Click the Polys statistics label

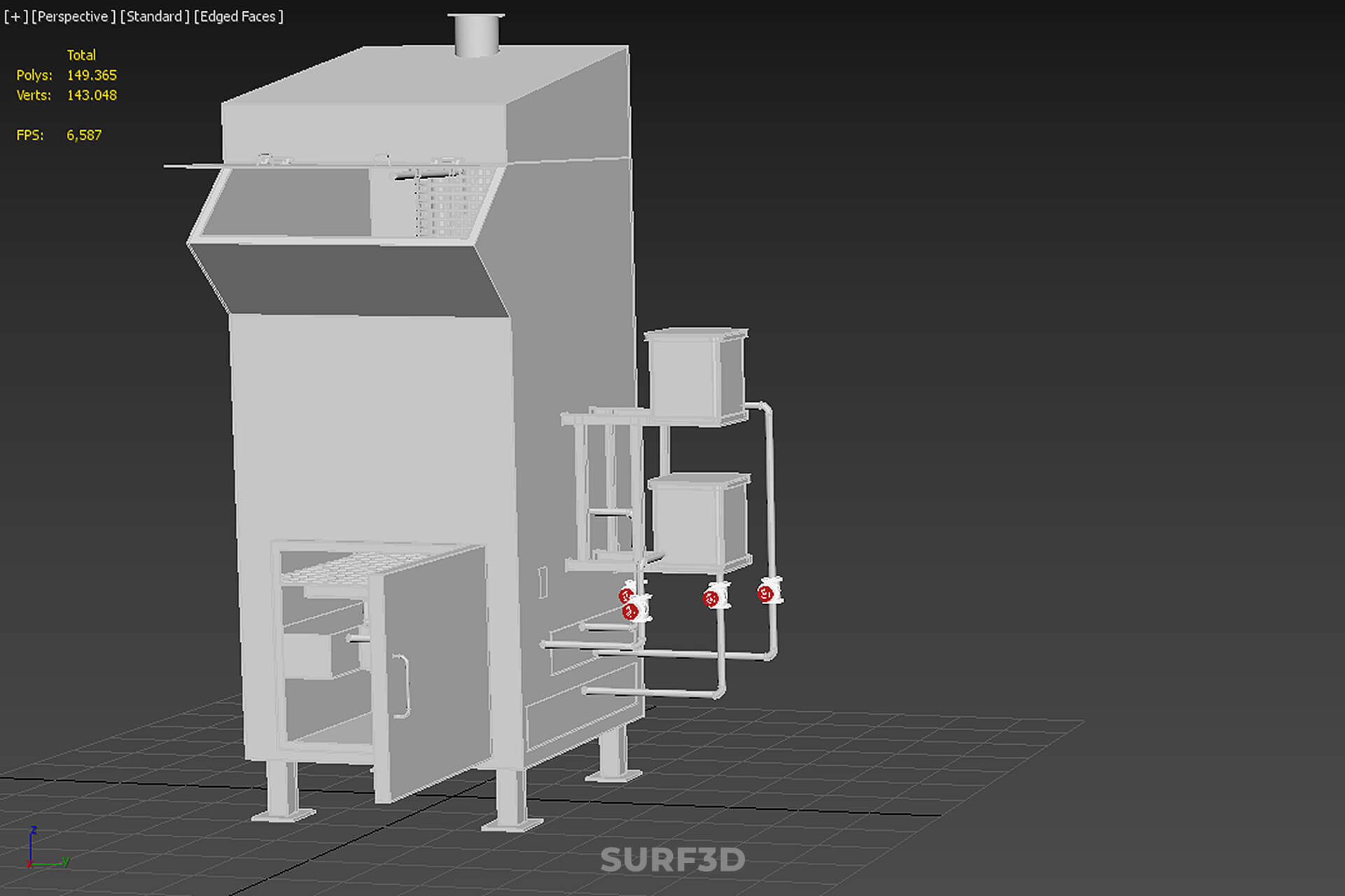pyautogui.click(x=34, y=75)
